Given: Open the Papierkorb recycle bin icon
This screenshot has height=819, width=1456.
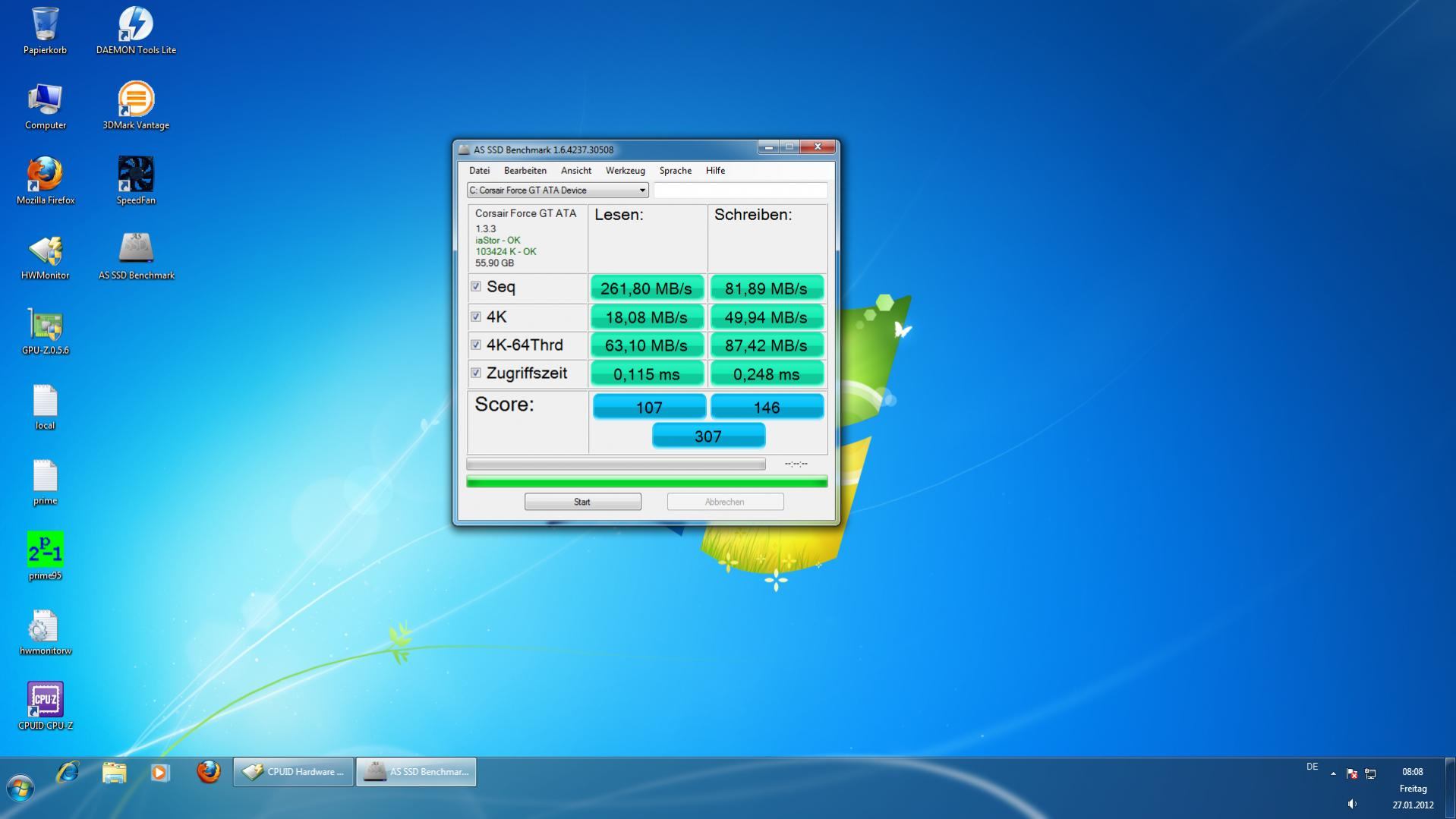Looking at the screenshot, I should (x=45, y=30).
